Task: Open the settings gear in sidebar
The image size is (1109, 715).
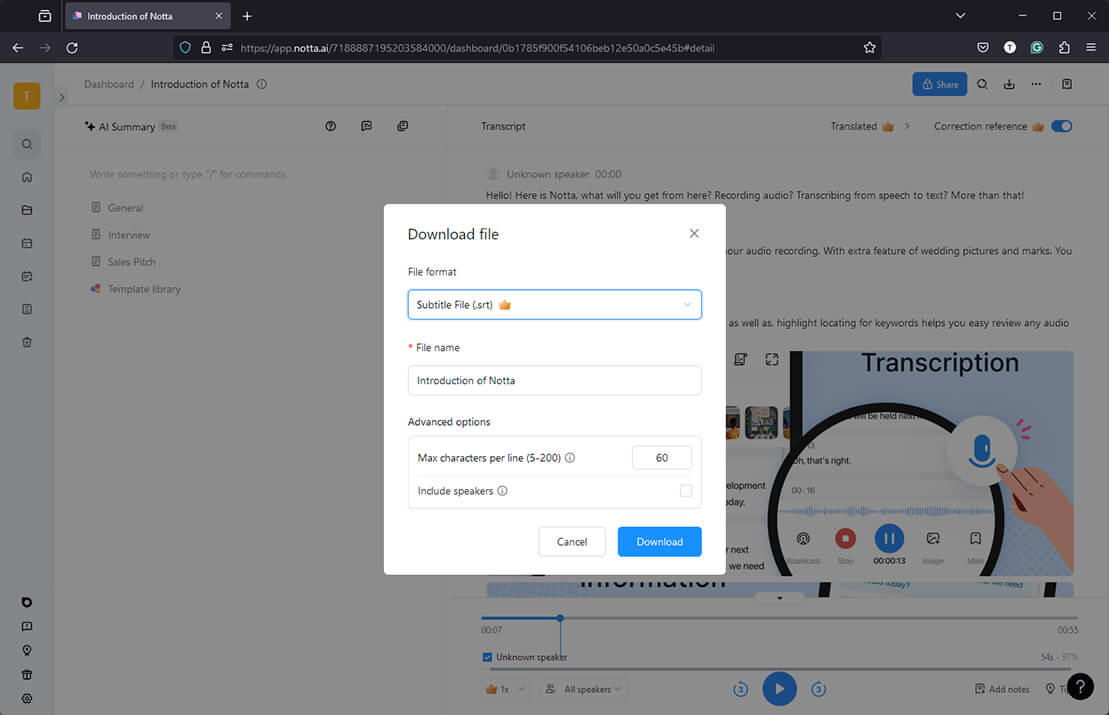Action: 27,699
